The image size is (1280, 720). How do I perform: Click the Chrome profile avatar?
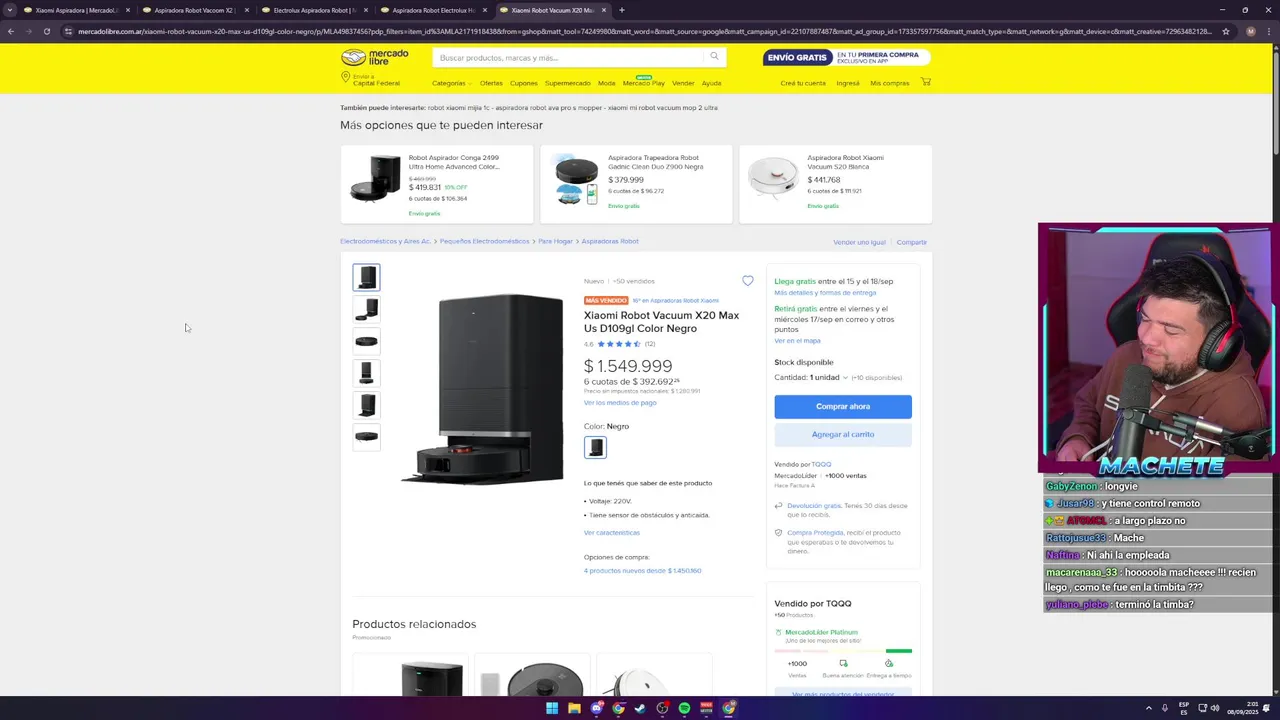pos(1250,31)
